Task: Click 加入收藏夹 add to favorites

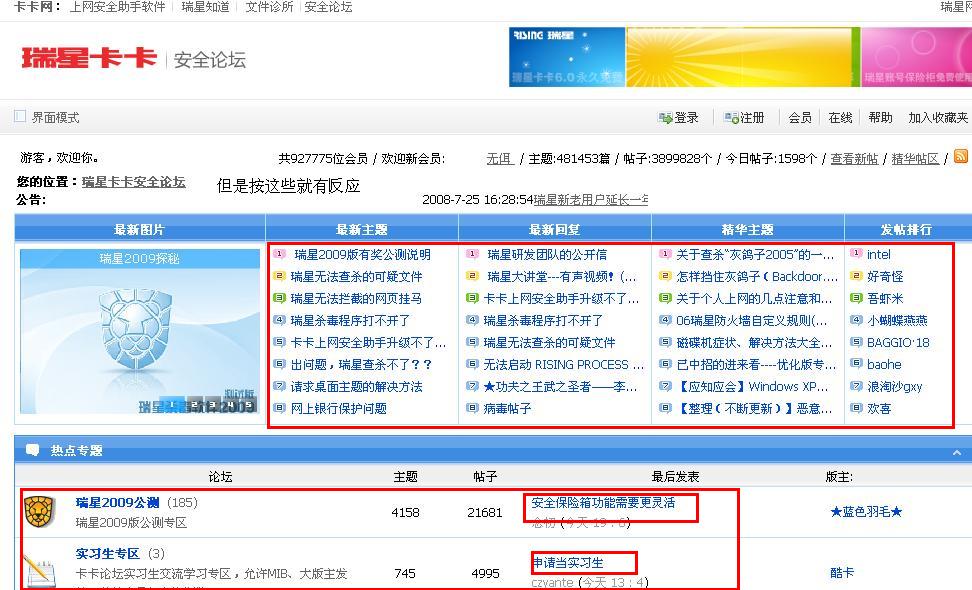Action: click(938, 118)
